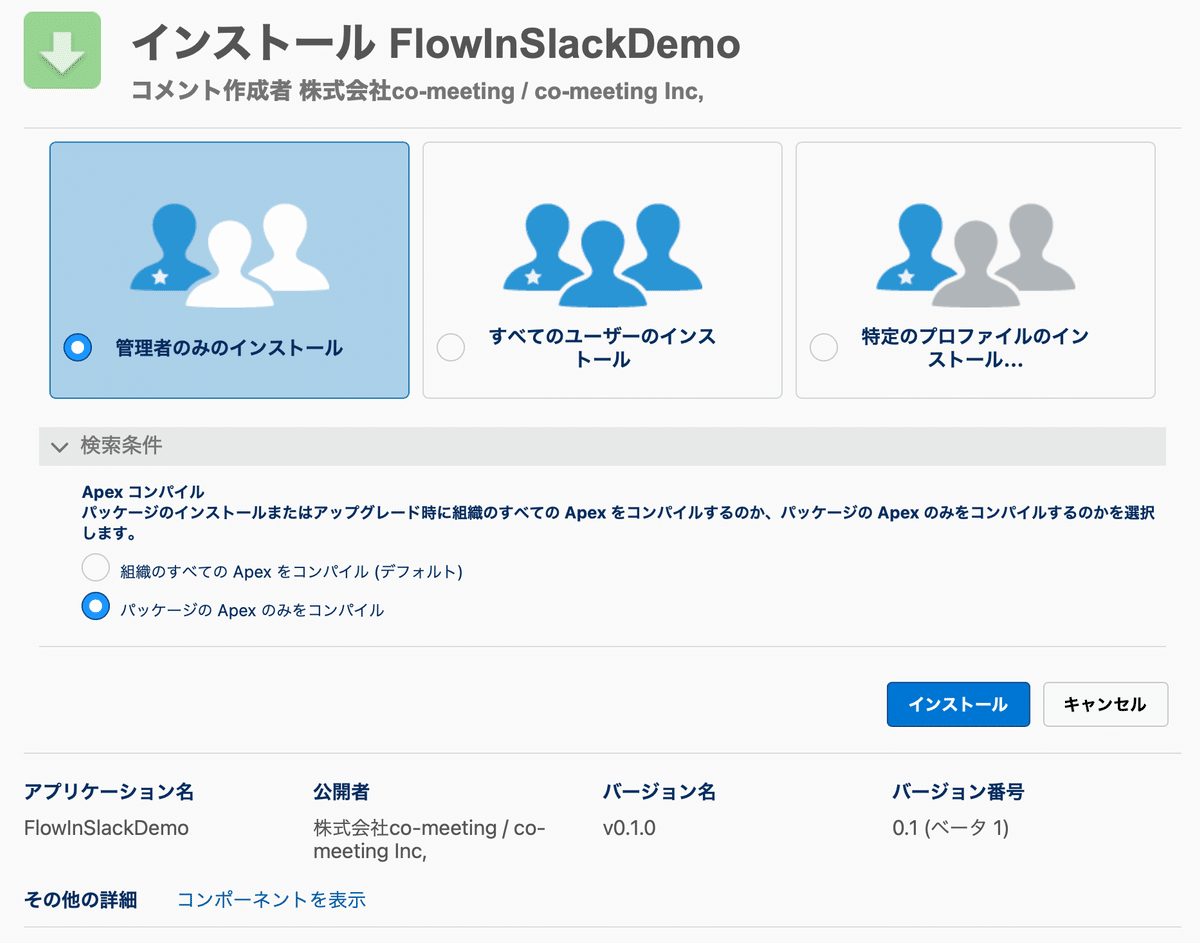Click the all-users group illustration icon
1200x943 pixels.
click(603, 255)
